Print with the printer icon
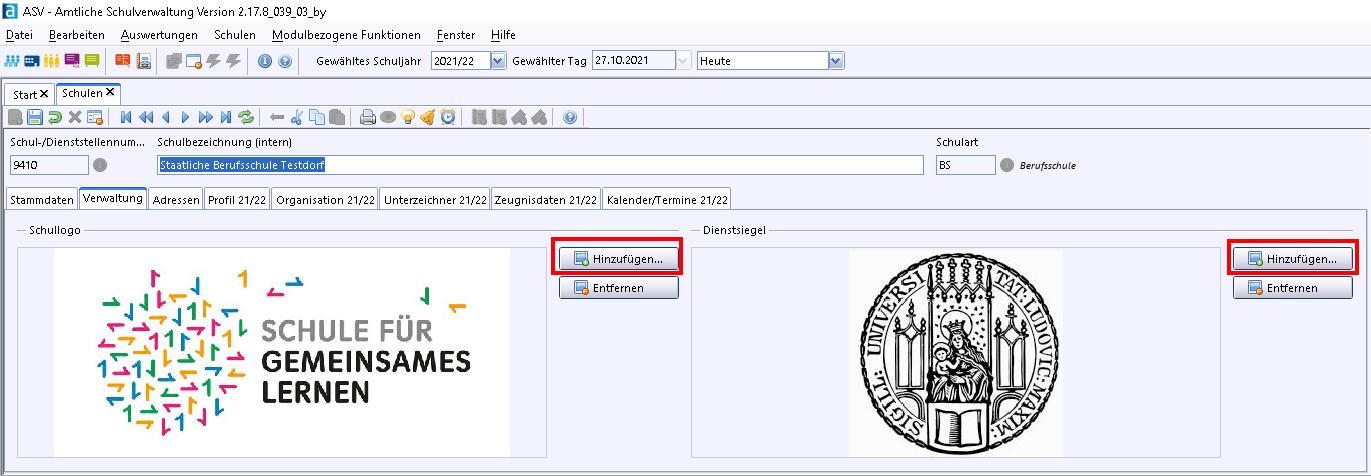Viewport: 1371px width, 476px height. click(x=368, y=117)
